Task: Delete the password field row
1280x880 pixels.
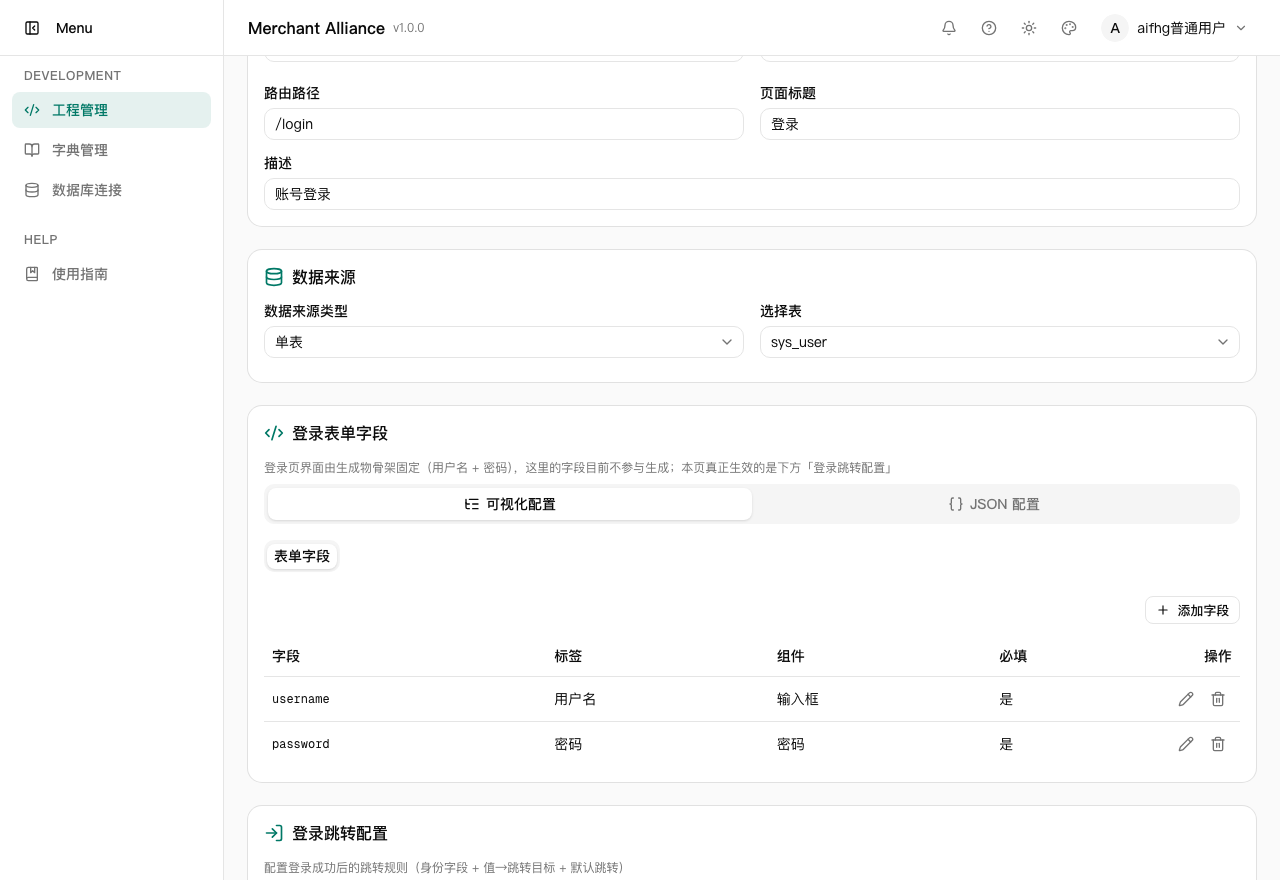Action: click(x=1218, y=744)
